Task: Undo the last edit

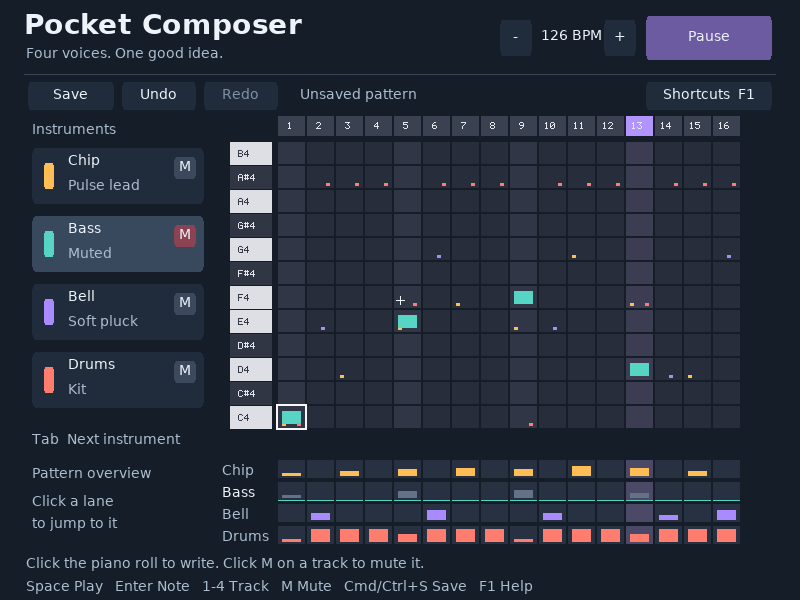Action: click(159, 95)
